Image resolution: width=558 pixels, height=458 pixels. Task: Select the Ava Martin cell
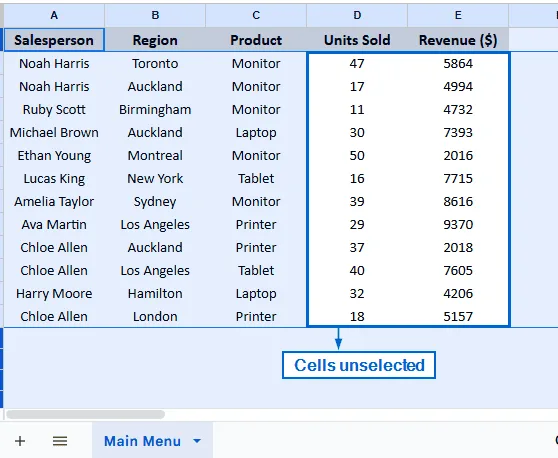tap(54, 225)
